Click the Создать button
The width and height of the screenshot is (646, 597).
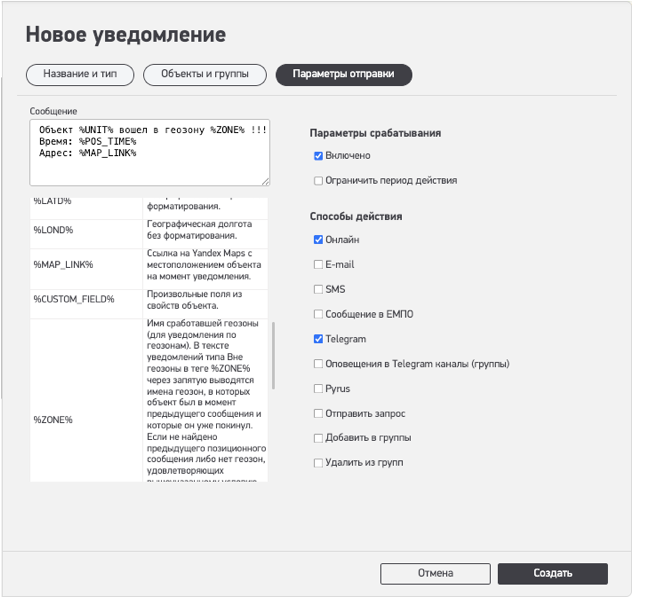(552, 573)
